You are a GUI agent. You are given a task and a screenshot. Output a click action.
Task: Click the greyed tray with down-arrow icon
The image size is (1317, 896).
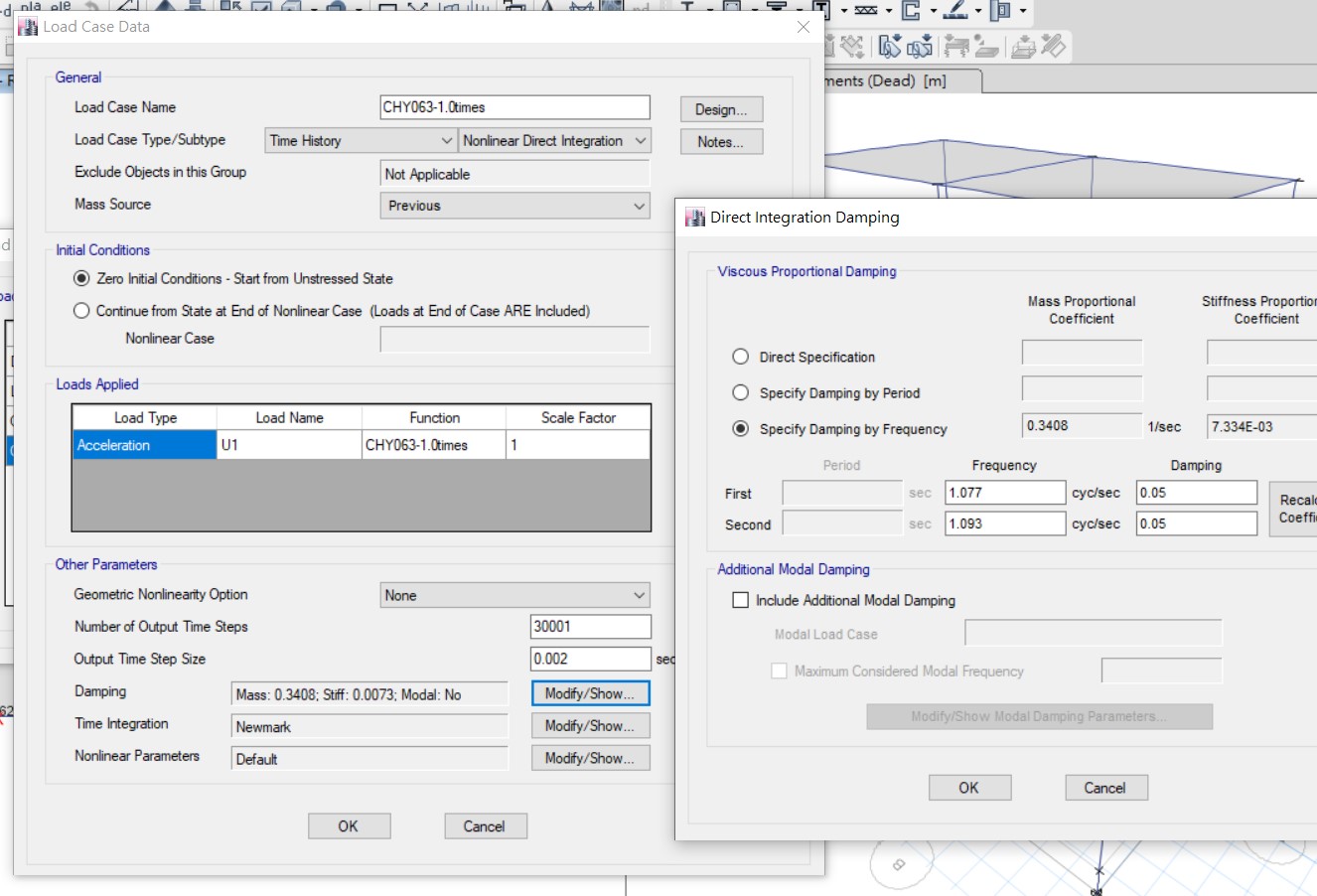click(x=1023, y=46)
